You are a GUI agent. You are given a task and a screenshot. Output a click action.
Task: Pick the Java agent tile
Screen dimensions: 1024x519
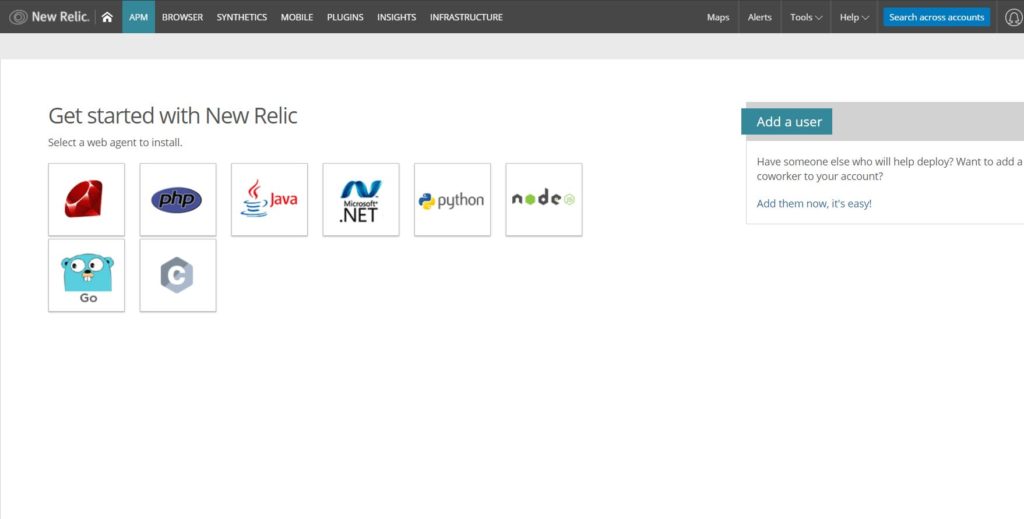(269, 200)
